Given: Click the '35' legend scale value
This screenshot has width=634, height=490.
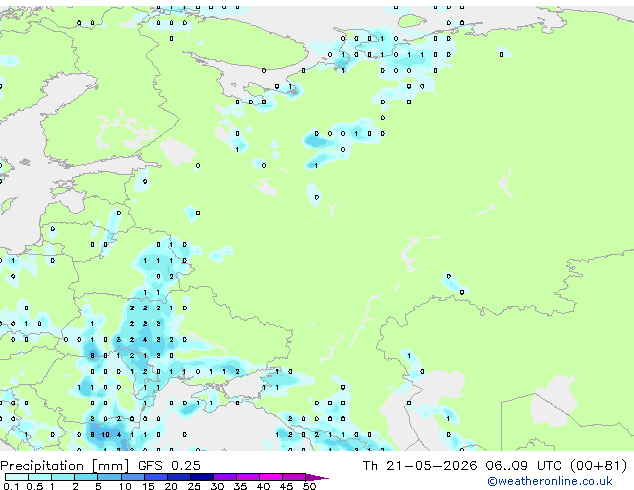Looking at the screenshot, I should [240, 486].
